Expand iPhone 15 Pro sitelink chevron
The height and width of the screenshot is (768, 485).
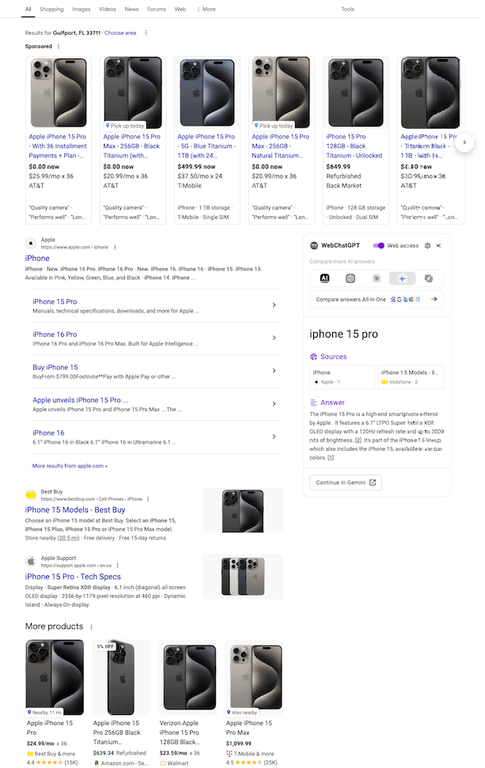click(x=274, y=305)
